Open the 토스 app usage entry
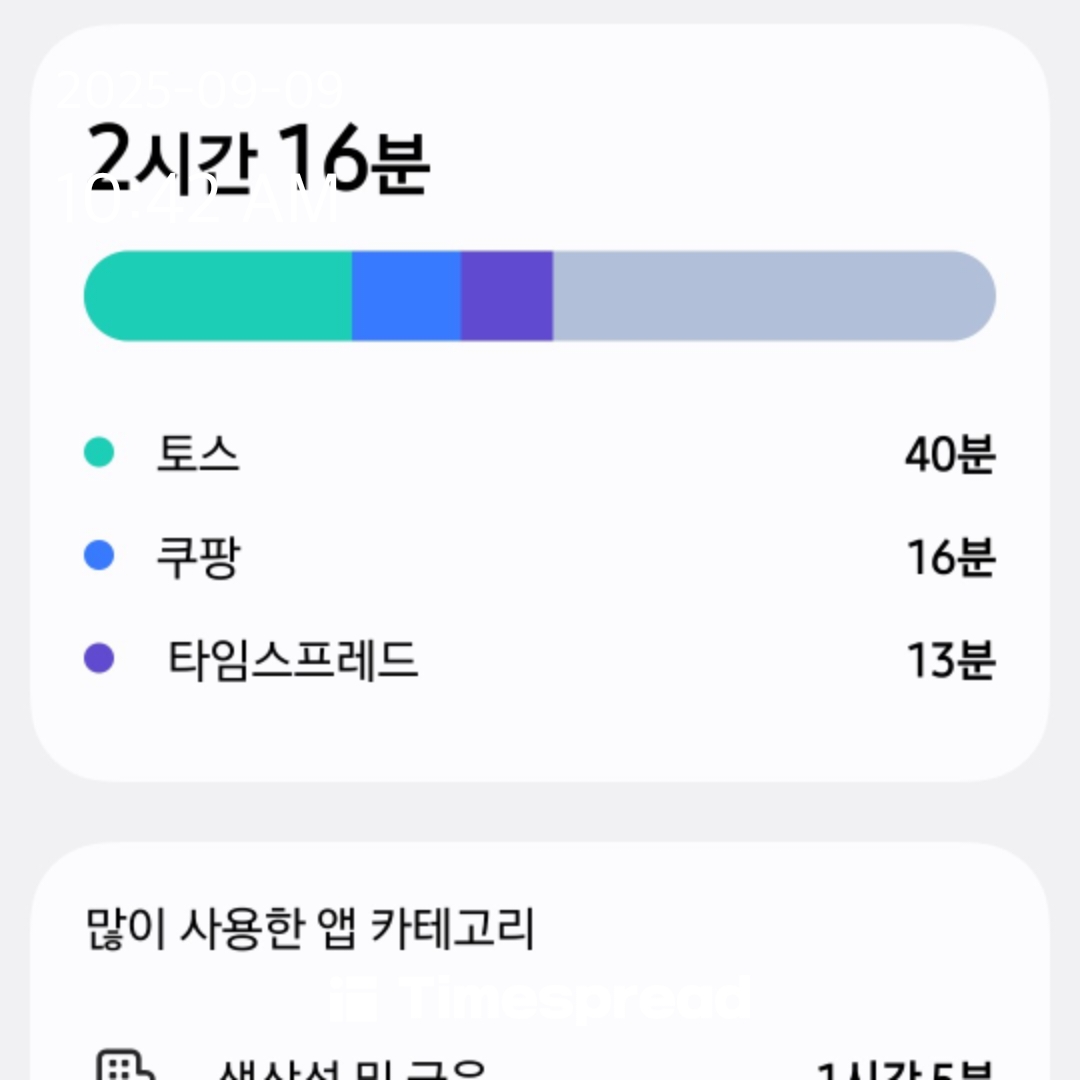Viewport: 1080px width, 1080px height. pos(539,453)
